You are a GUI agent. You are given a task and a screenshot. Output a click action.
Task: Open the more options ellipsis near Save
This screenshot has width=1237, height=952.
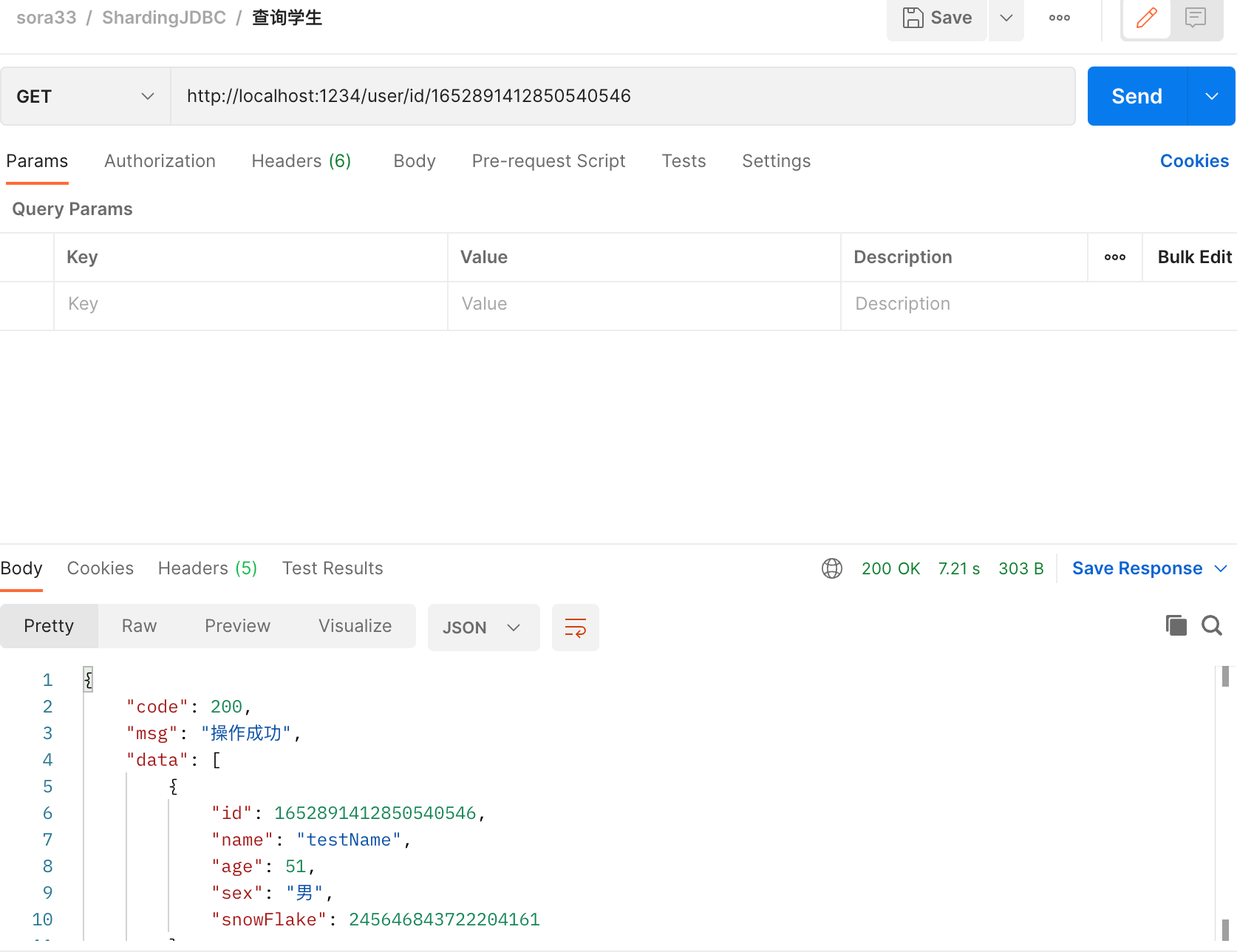coord(1059,18)
